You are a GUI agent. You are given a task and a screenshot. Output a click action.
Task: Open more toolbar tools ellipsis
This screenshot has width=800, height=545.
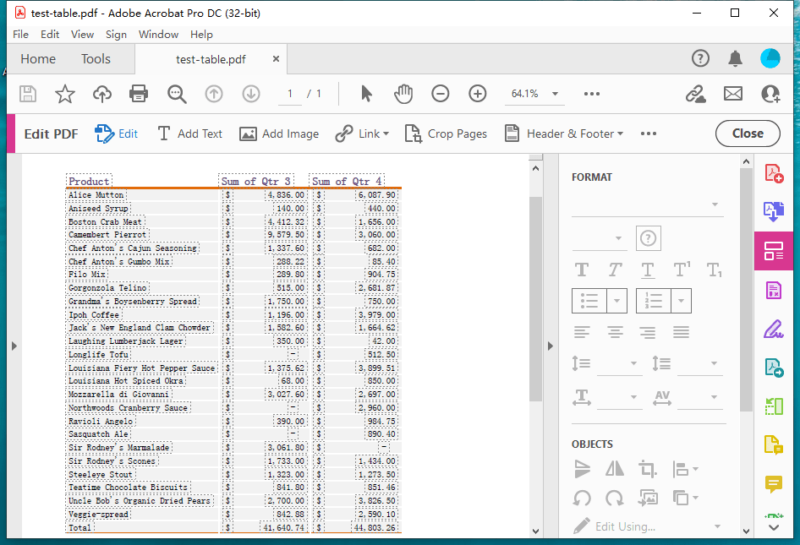592,94
